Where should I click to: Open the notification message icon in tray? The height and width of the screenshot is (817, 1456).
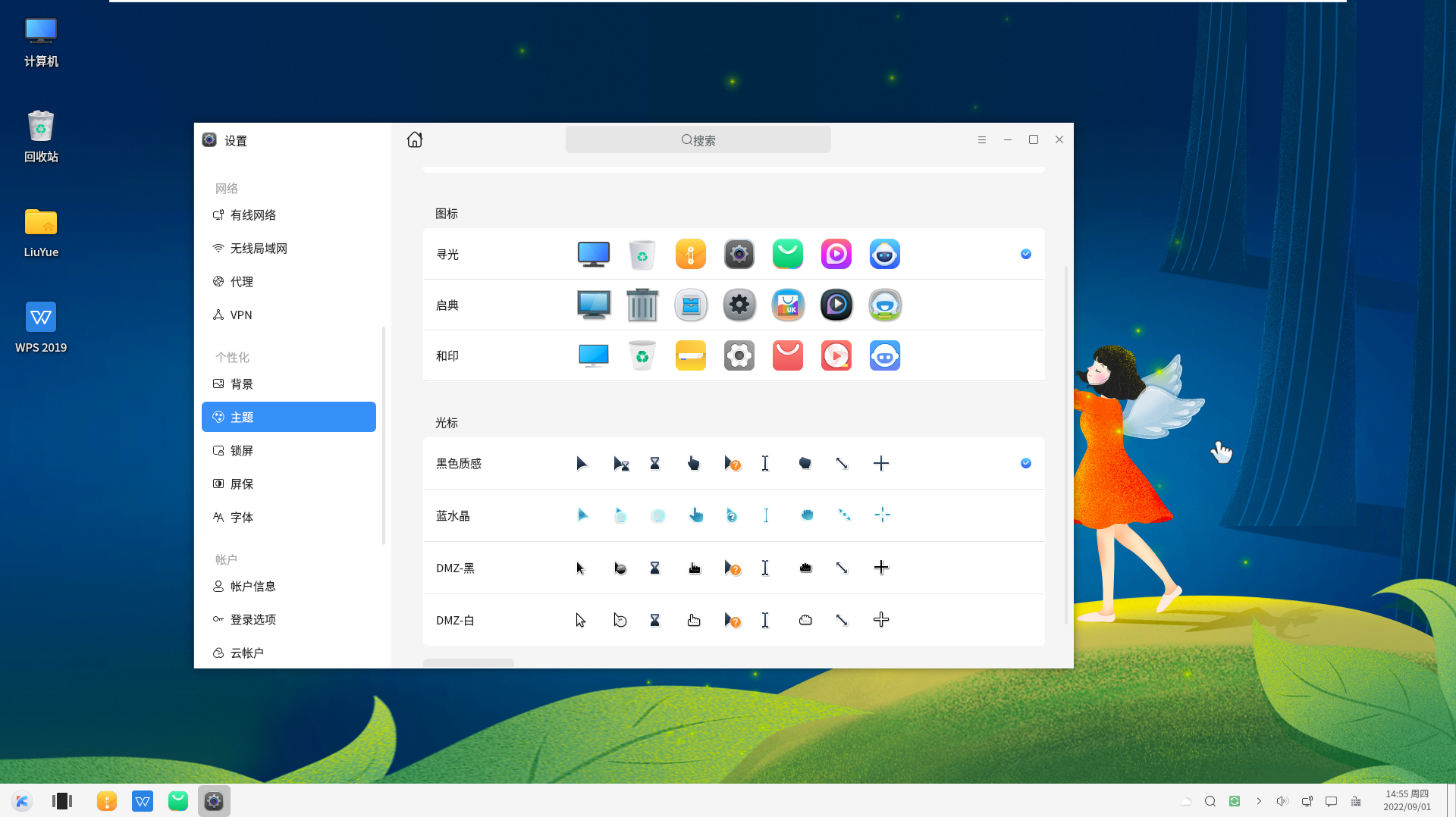pos(1331,801)
